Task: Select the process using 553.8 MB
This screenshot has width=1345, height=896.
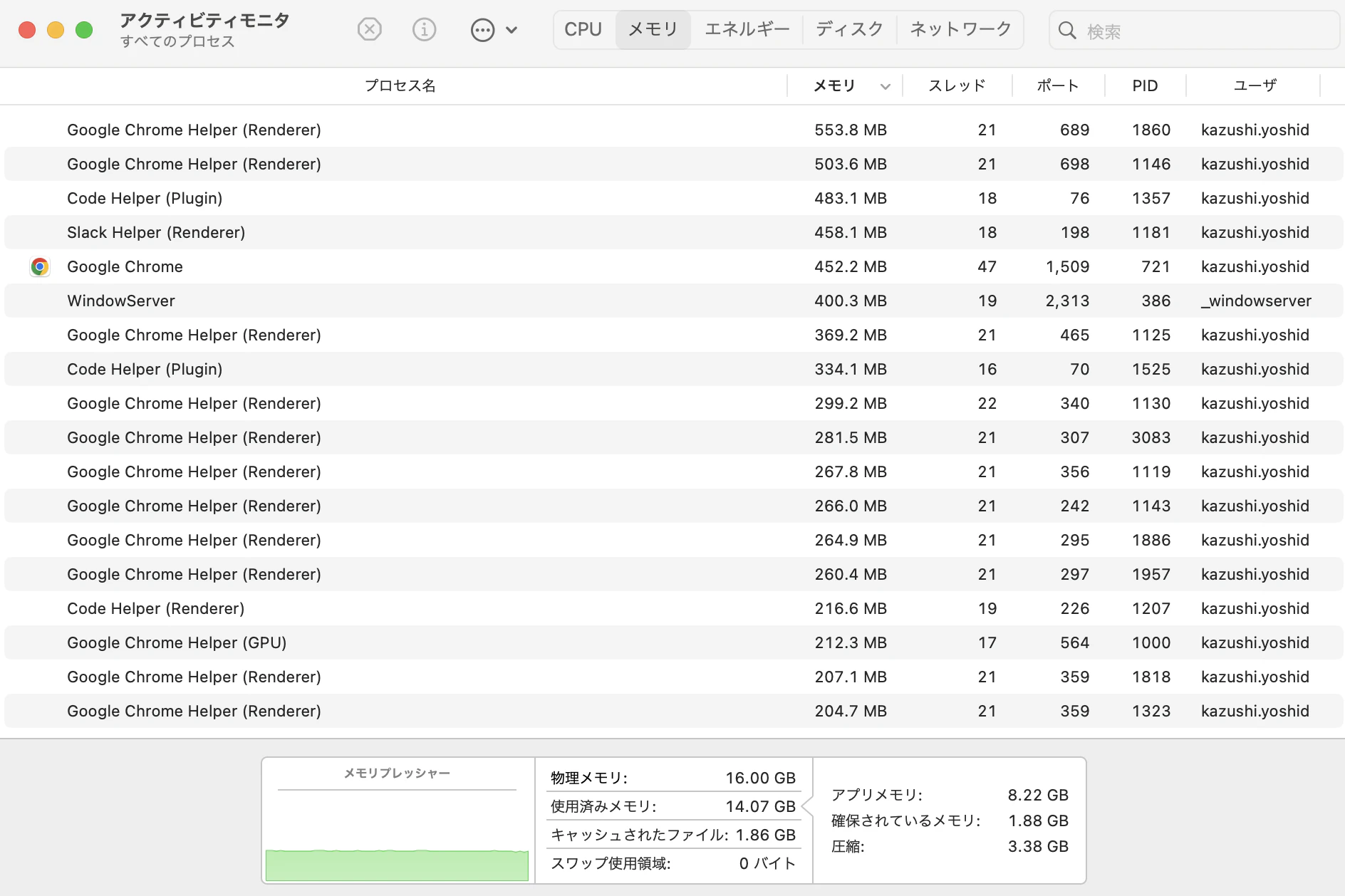Action: pyautogui.click(x=674, y=130)
